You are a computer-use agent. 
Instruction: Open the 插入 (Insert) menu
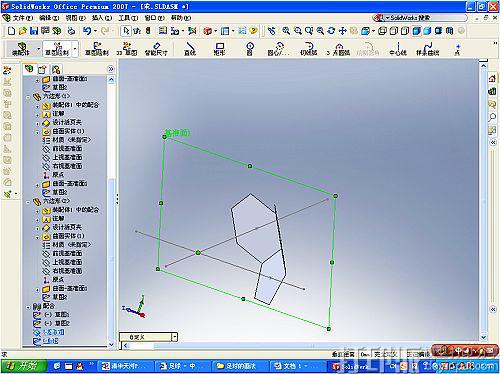click(x=102, y=18)
